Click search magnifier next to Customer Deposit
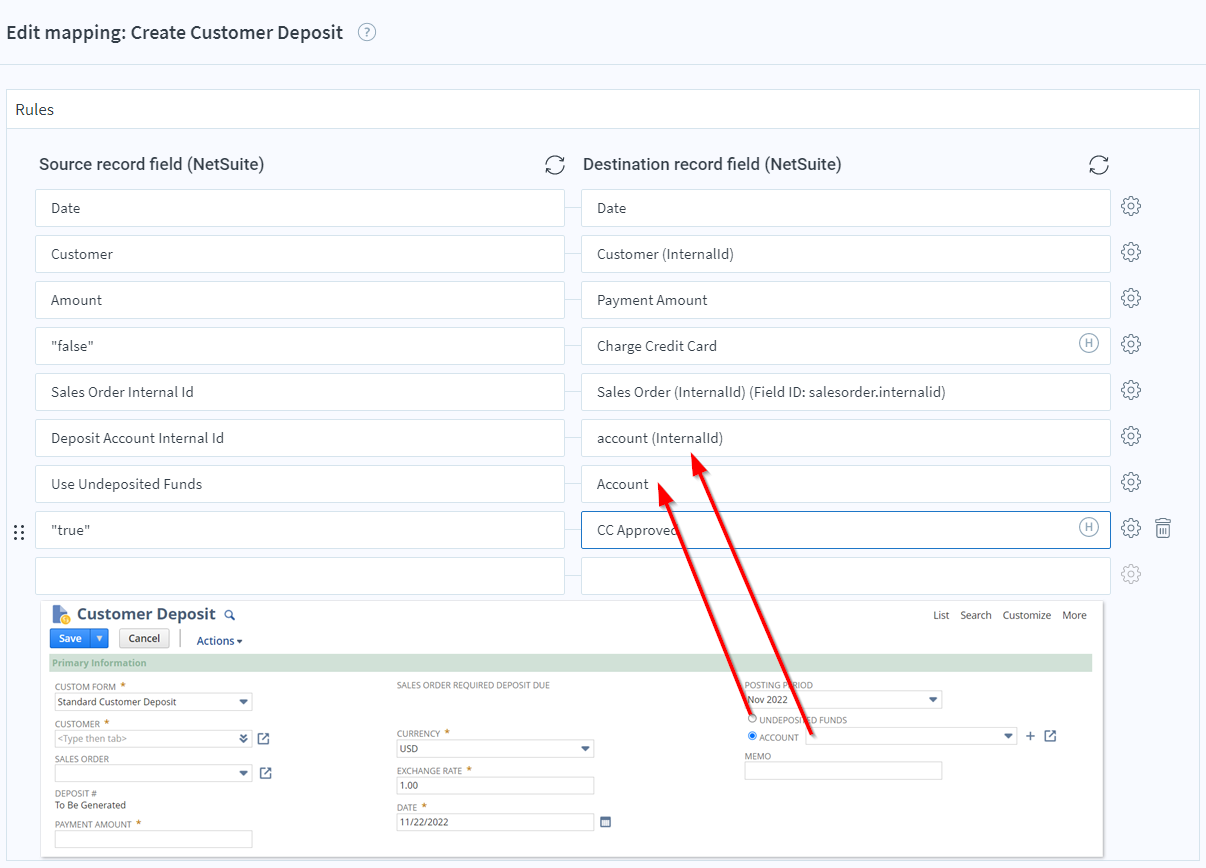This screenshot has height=868, width=1206. [x=229, y=615]
